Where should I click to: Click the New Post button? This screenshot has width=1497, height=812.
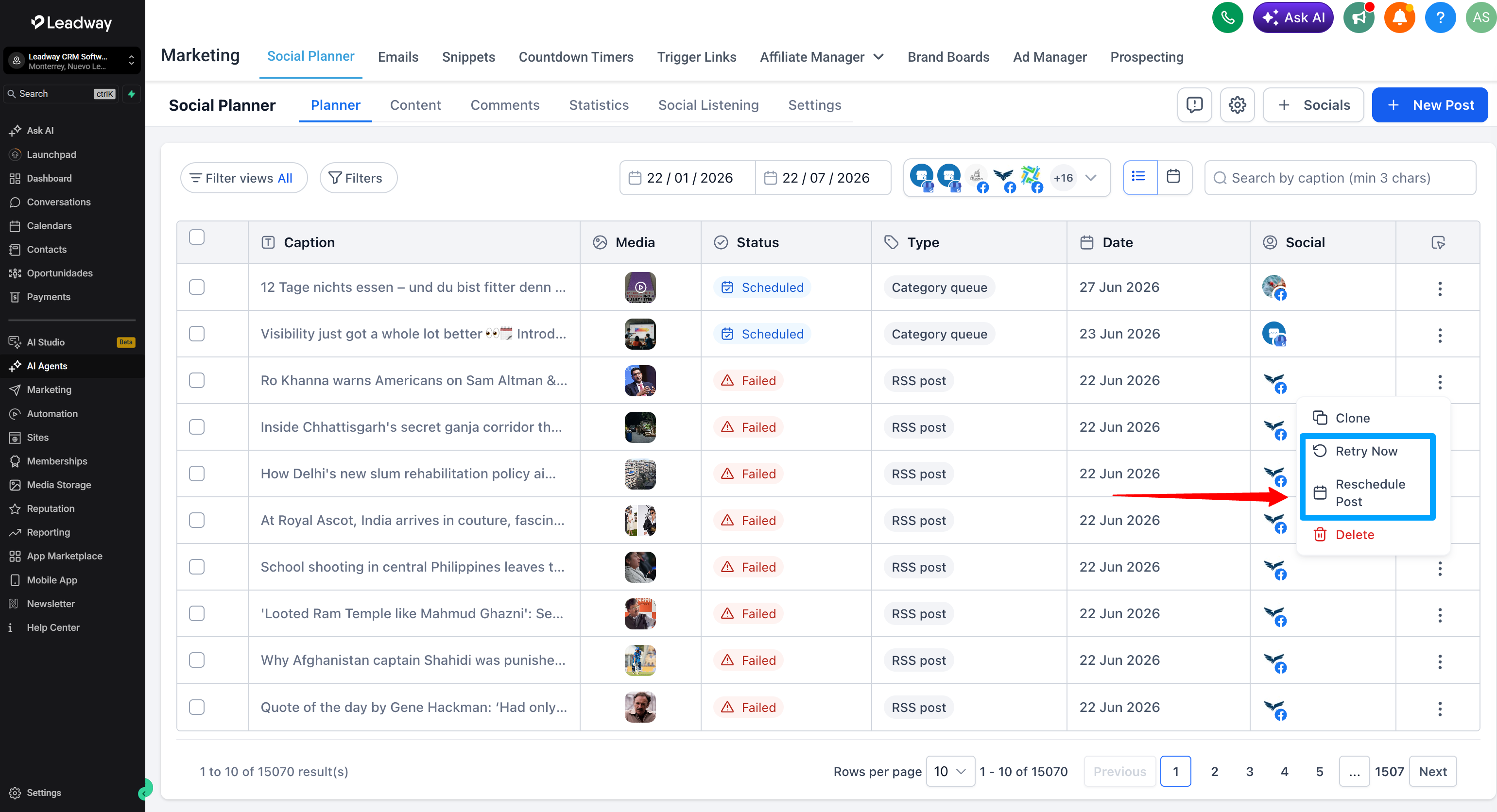point(1429,105)
